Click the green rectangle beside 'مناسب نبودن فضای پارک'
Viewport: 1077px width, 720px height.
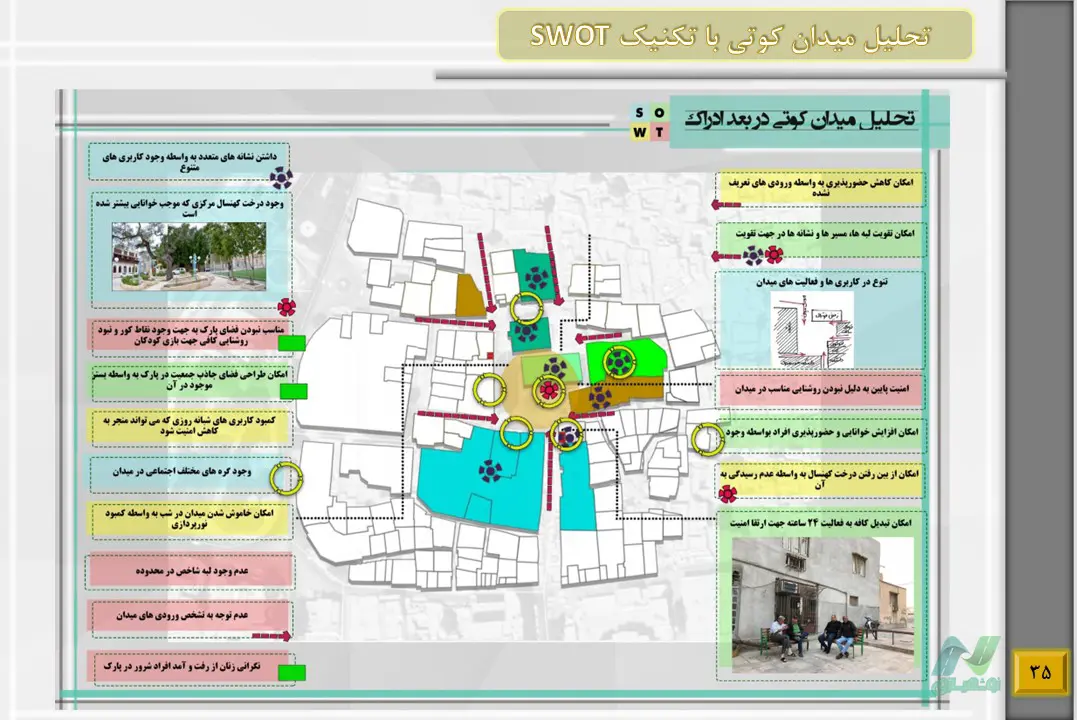pos(292,343)
